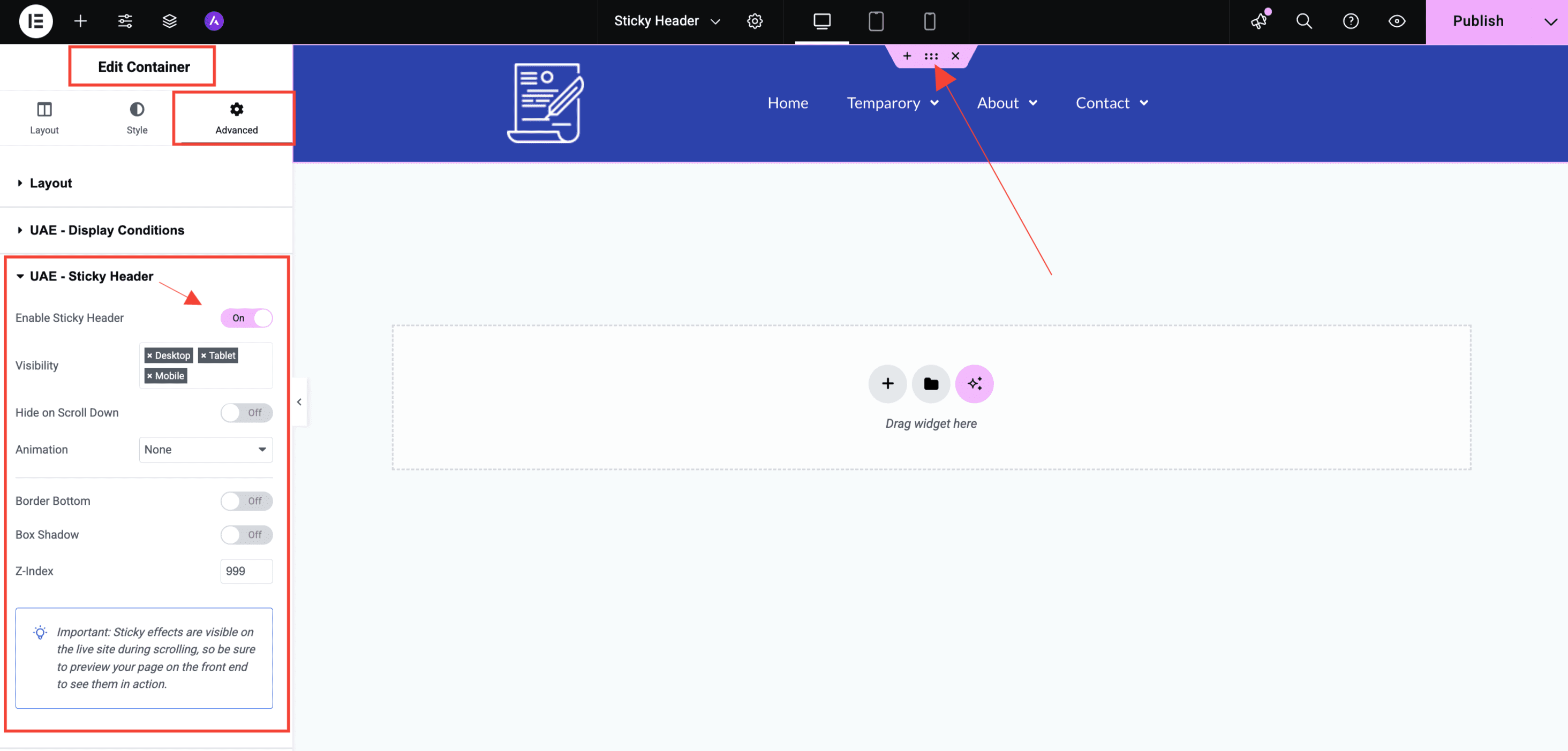Open the Publish options arrow
Image resolution: width=1568 pixels, height=751 pixels.
[1550, 21]
